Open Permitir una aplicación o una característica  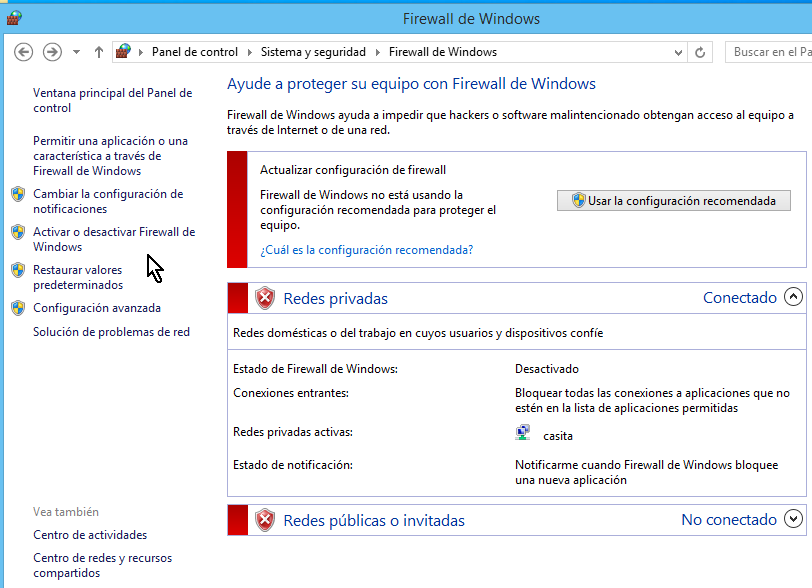click(110, 156)
